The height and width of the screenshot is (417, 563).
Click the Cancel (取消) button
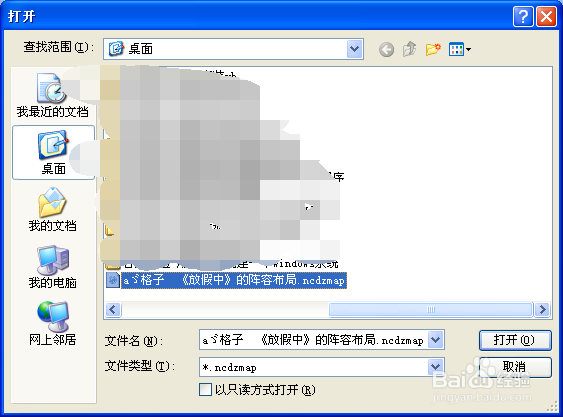tap(515, 367)
